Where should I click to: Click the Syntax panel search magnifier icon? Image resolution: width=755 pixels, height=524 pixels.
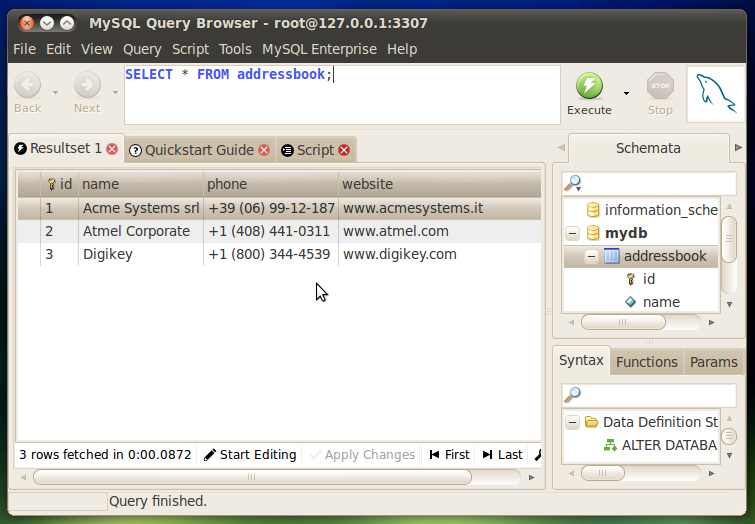point(573,395)
